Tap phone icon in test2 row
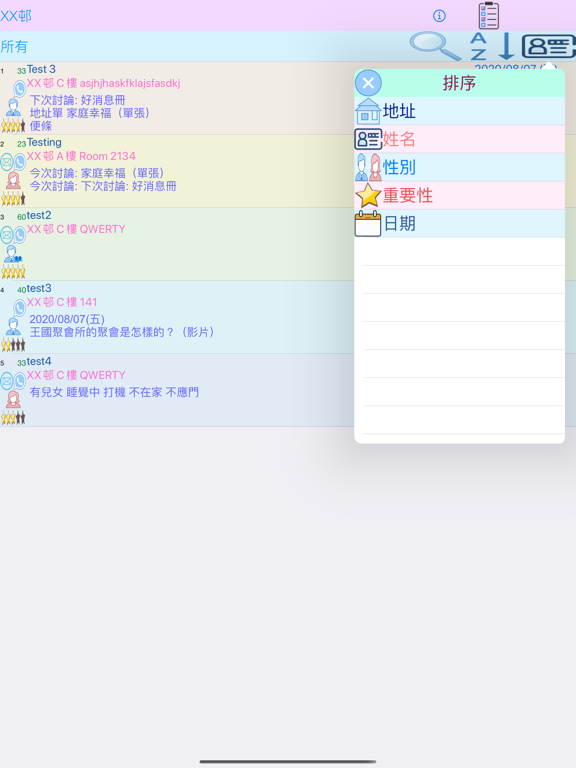 point(20,235)
